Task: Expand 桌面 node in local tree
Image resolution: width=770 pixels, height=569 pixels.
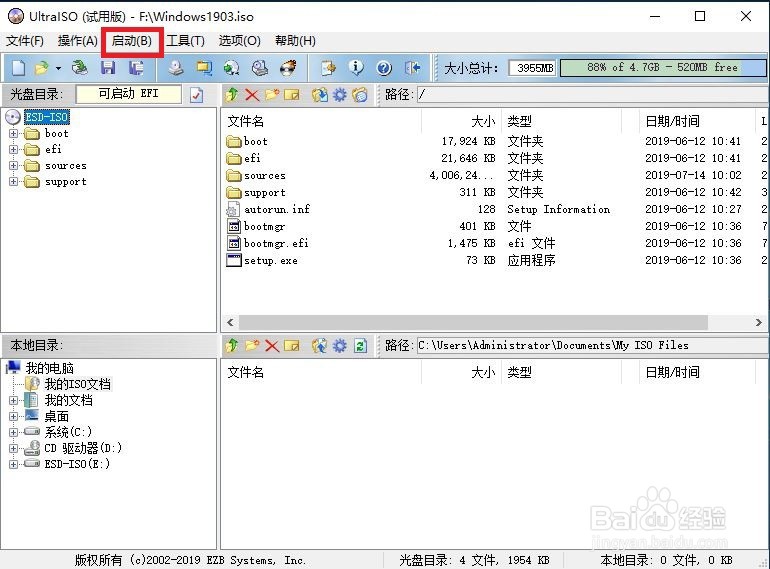Action: (13, 416)
